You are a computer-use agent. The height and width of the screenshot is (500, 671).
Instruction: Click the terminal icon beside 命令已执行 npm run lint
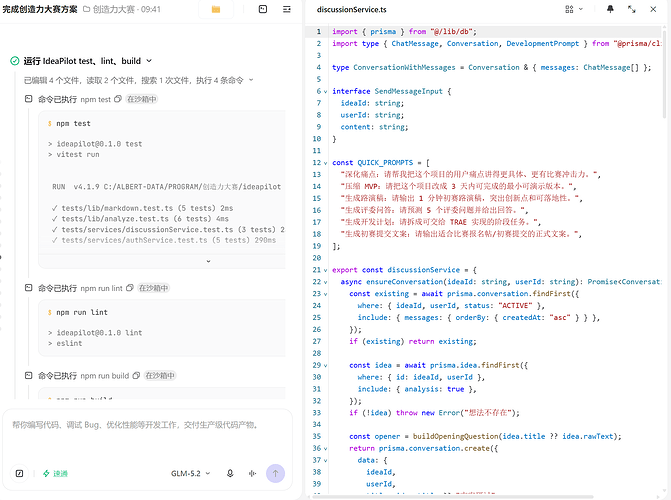click(28, 288)
